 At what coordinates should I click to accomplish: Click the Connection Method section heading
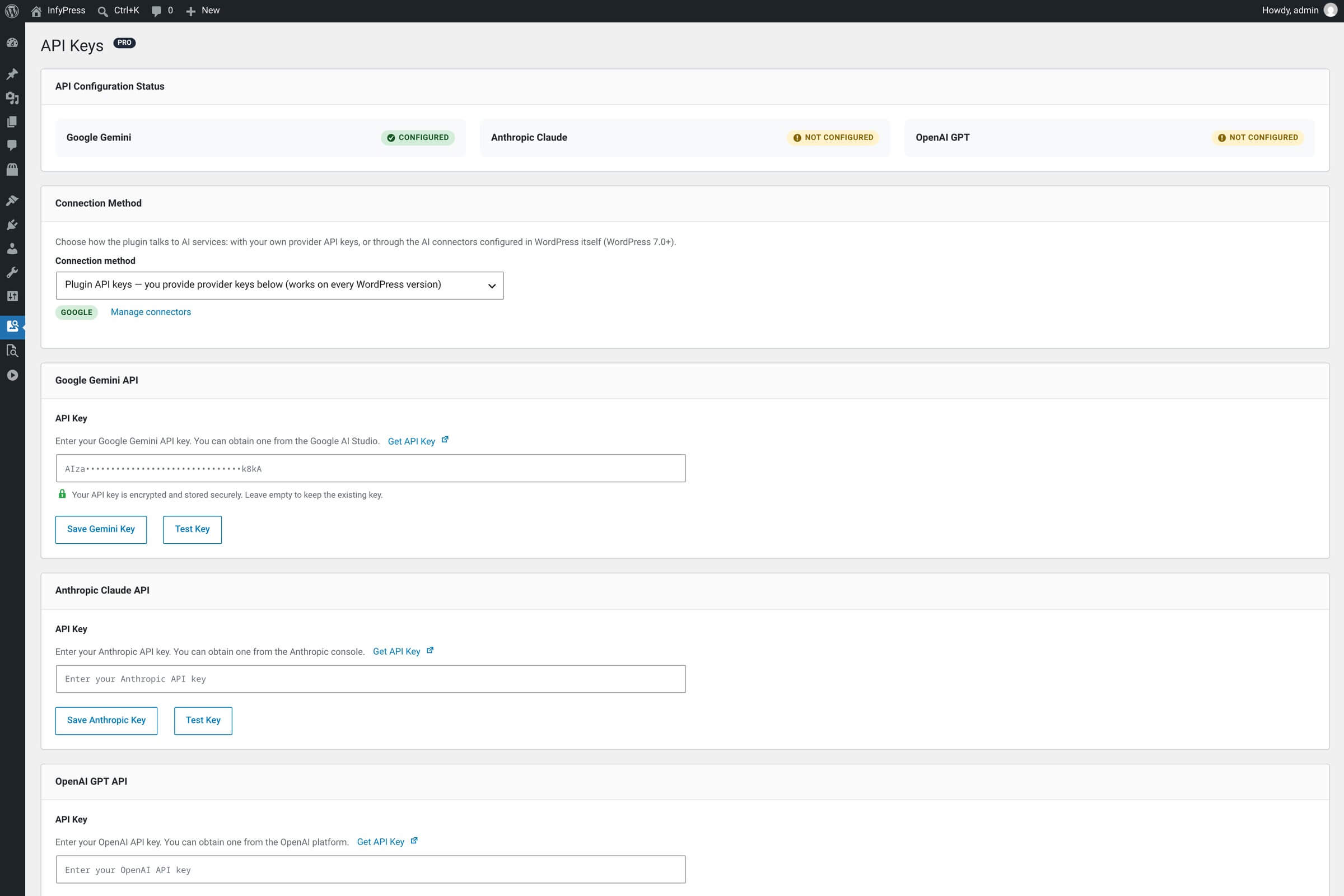99,203
